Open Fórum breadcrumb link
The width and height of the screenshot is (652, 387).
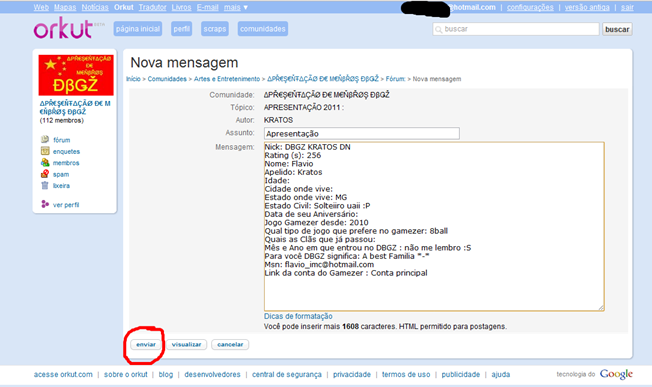coord(395,79)
